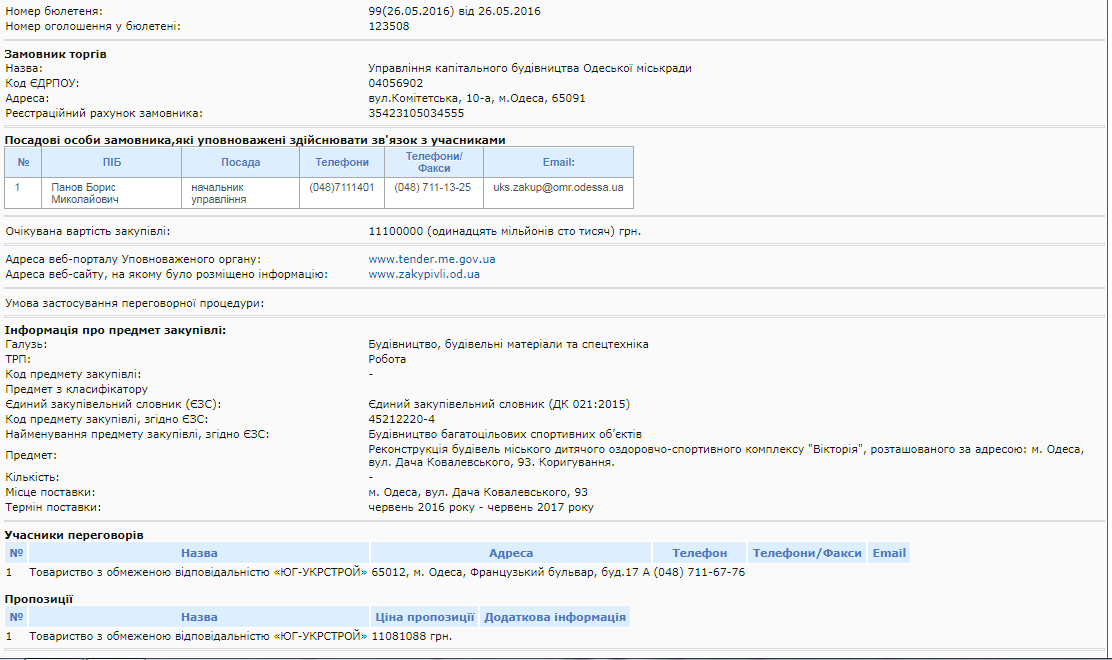This screenshot has height=660, width=1112.
Task: Open the www.tender.me.gov.ua link
Action: pyautogui.click(x=432, y=259)
